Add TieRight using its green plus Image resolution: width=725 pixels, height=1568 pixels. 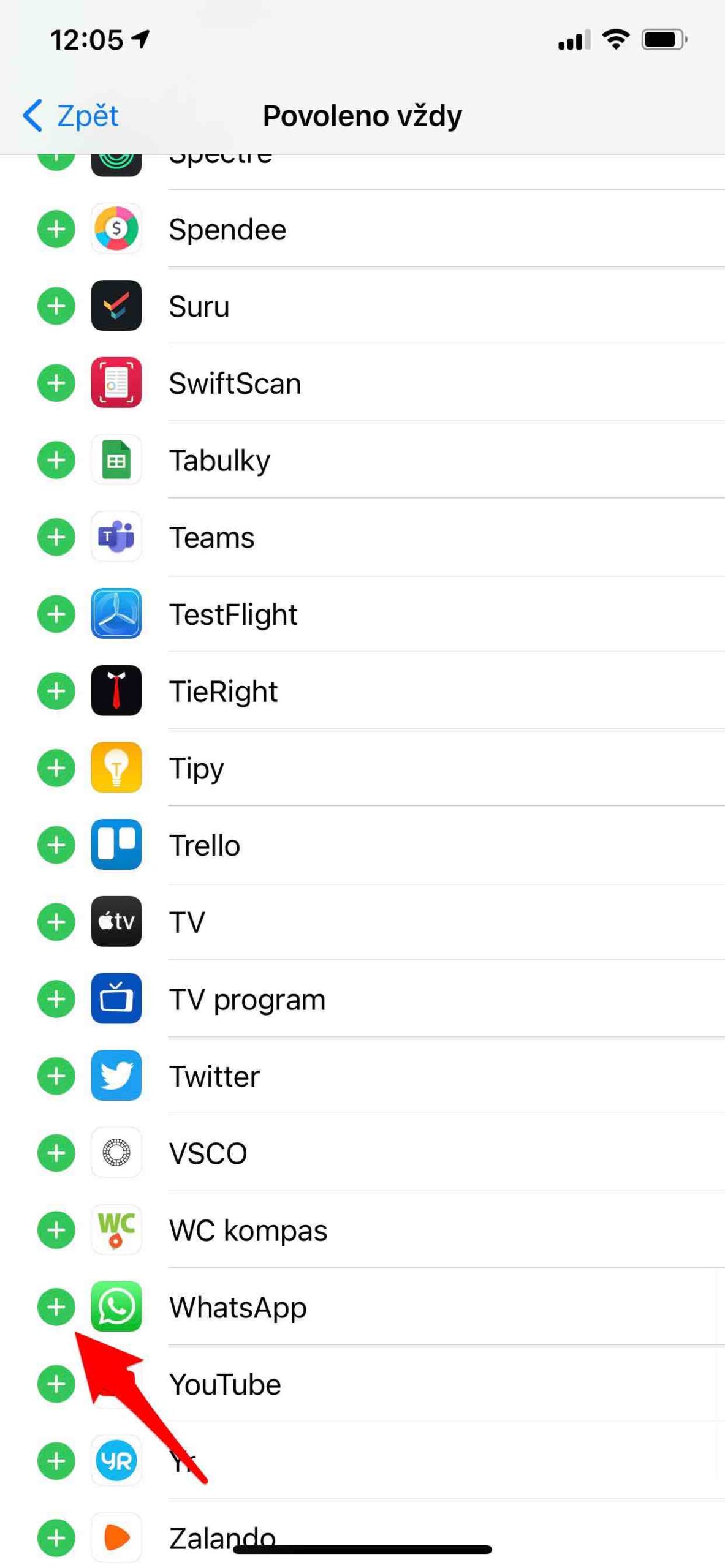56,691
